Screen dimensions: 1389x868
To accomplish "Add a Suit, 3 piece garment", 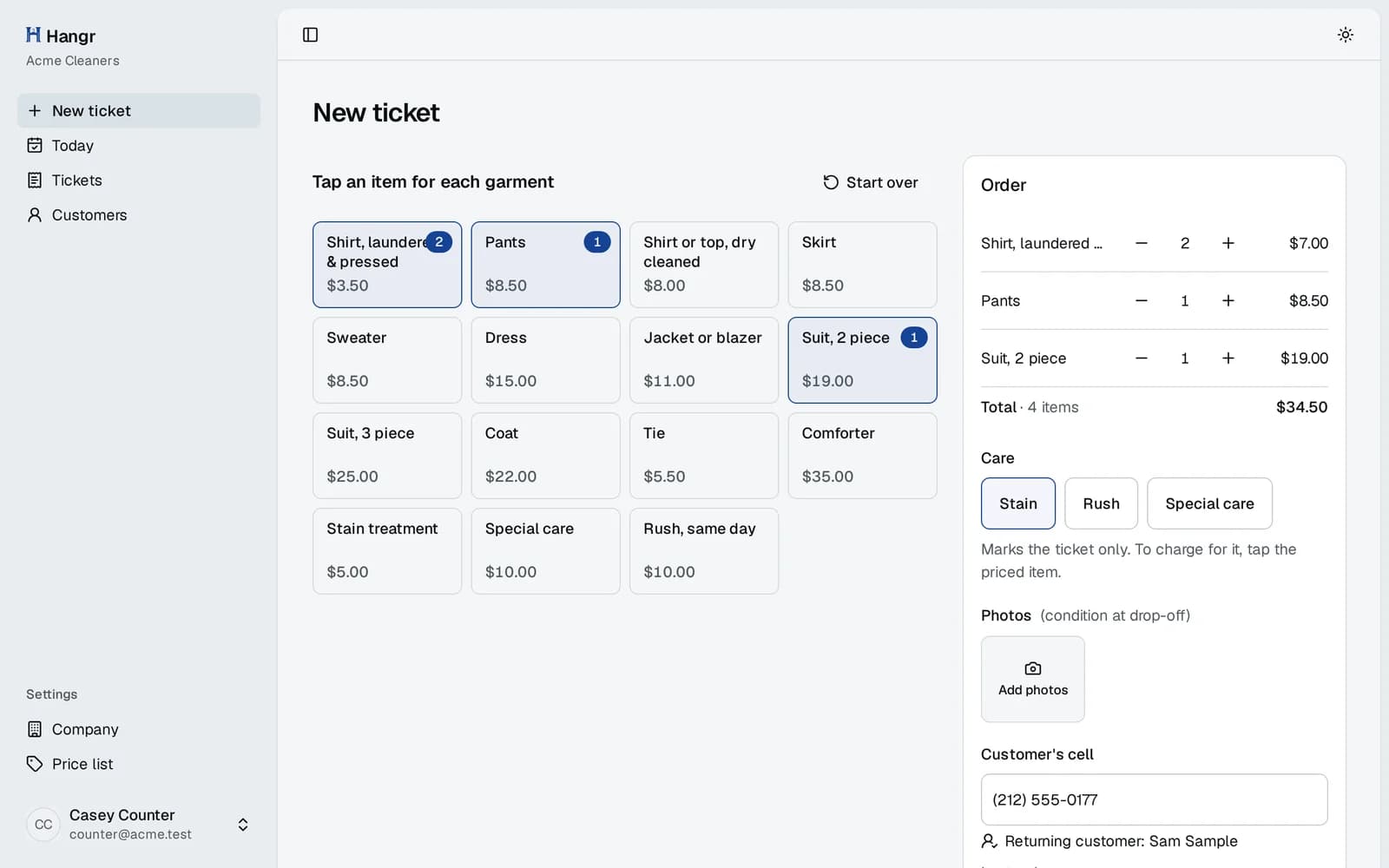I will (x=387, y=456).
